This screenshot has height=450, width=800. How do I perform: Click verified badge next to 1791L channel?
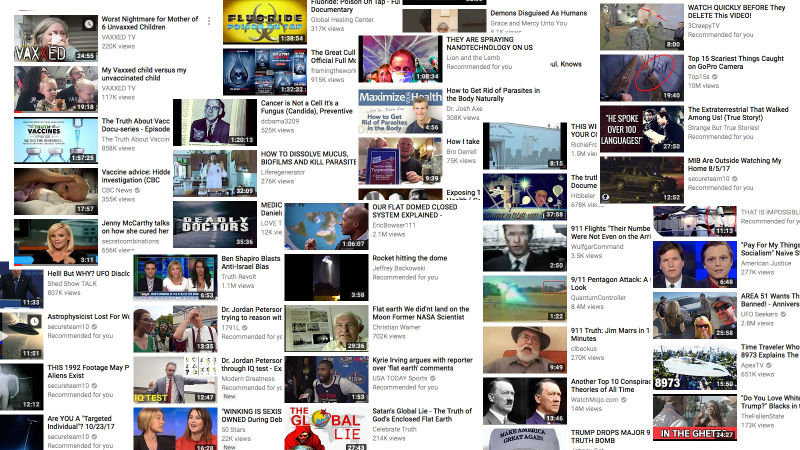(x=245, y=328)
